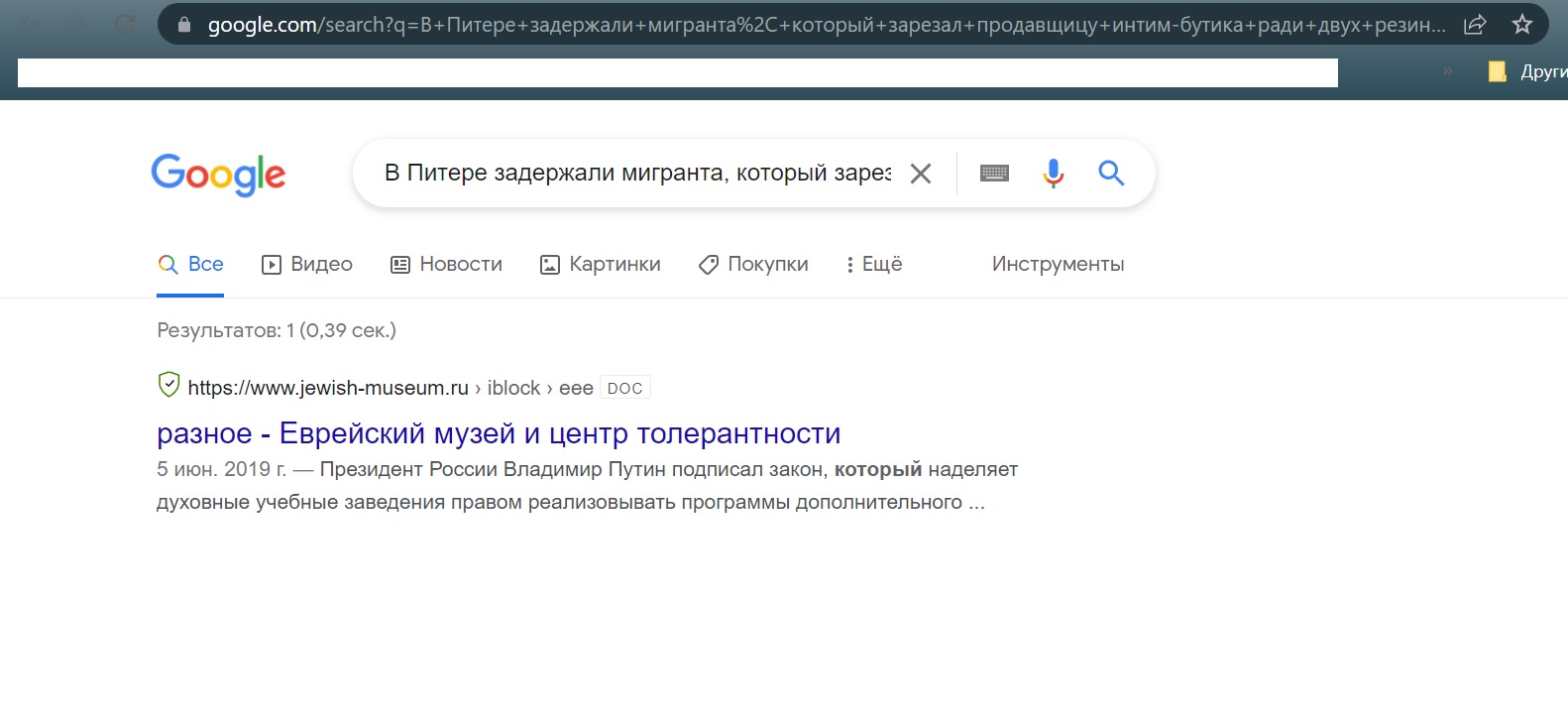The height and width of the screenshot is (725, 1568).
Task: Start voice search with the microphone
Action: tap(1053, 174)
